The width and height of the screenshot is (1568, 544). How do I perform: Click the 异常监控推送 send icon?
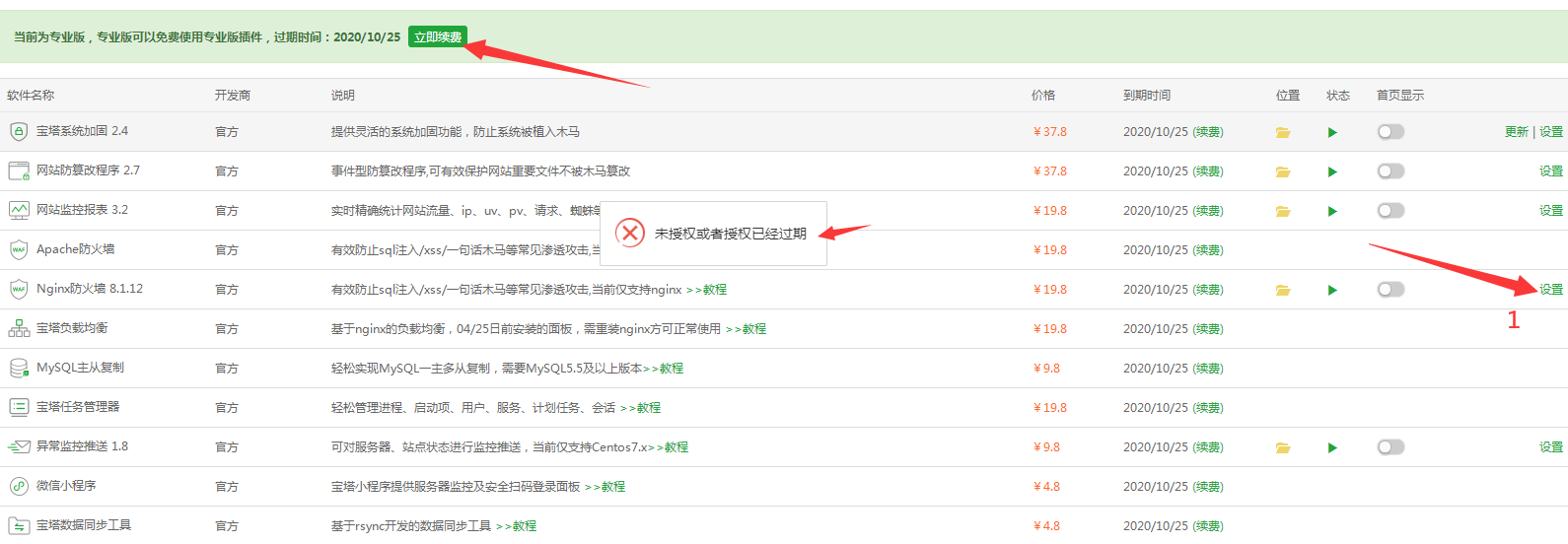19,446
